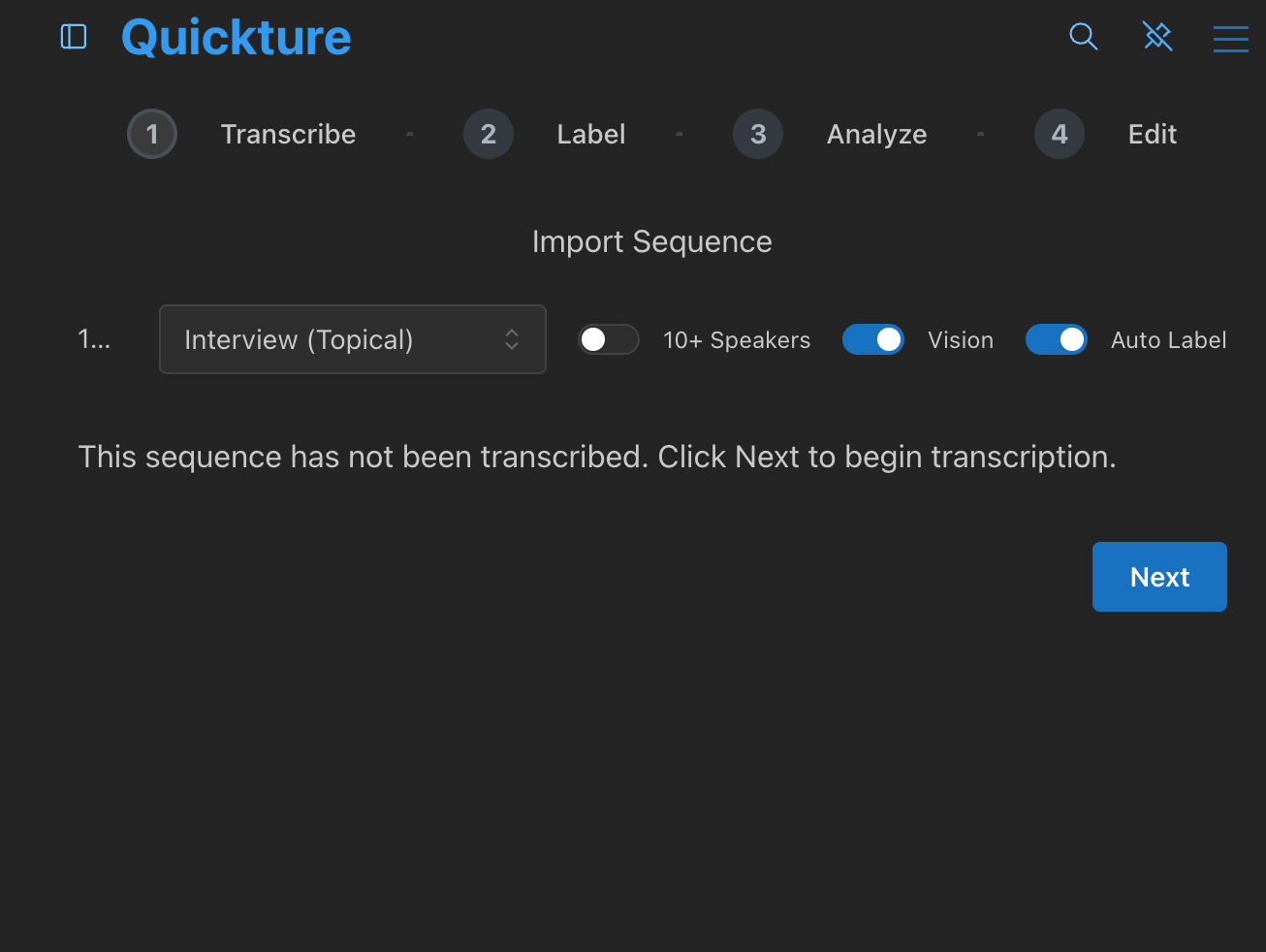Toggle the sidebar panel icon
The image size is (1266, 952).
coord(74,37)
